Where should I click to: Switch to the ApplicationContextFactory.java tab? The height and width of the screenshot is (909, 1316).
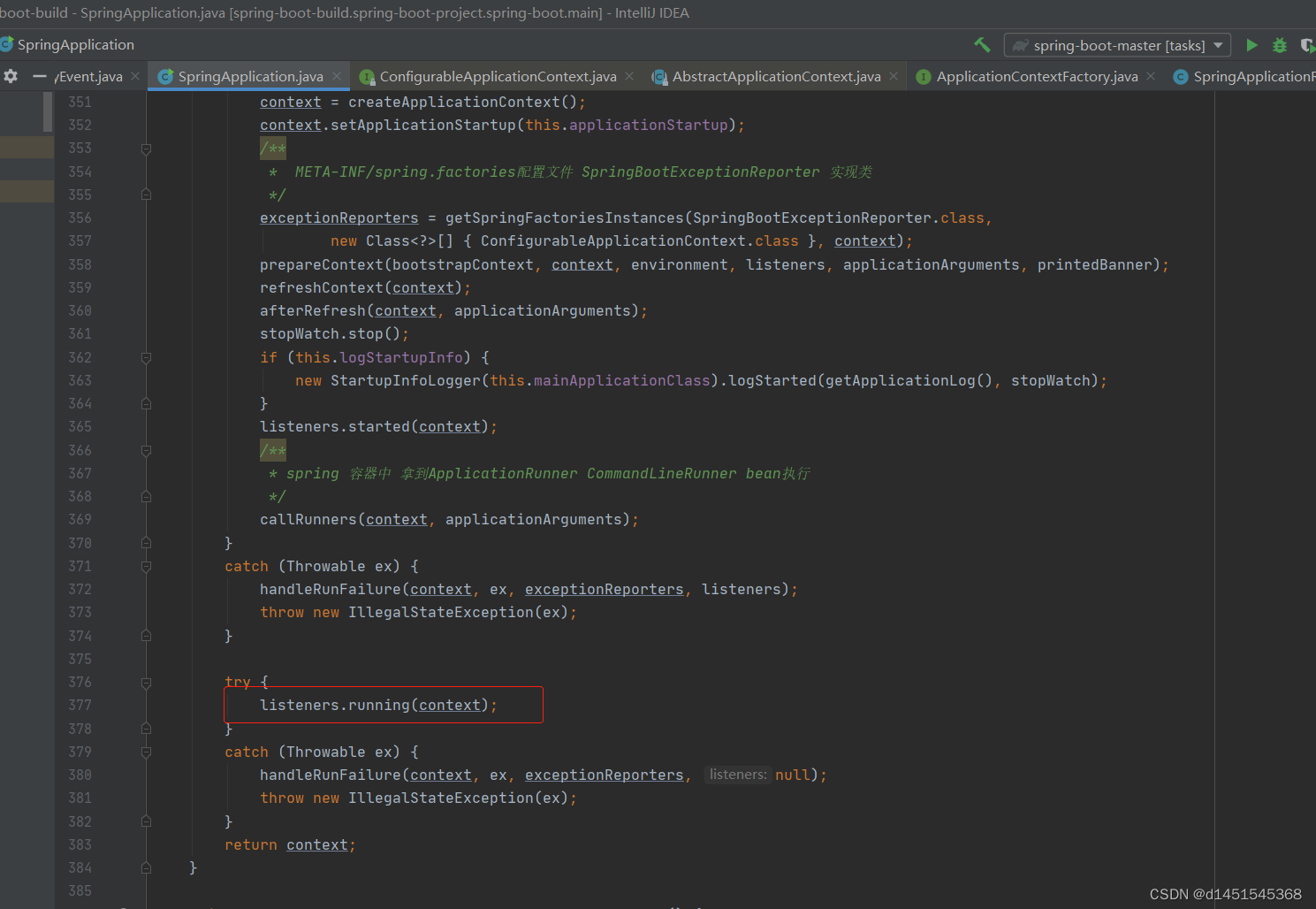pyautogui.click(x=1037, y=77)
